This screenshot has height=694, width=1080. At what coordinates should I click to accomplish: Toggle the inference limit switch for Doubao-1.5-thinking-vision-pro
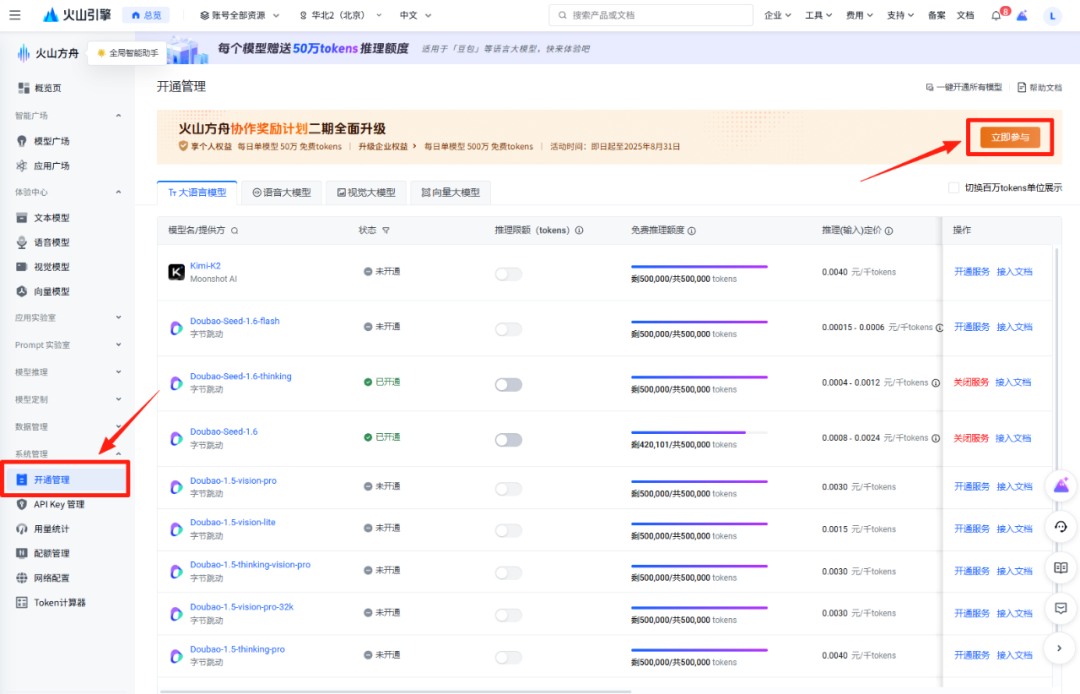pyautogui.click(x=508, y=573)
